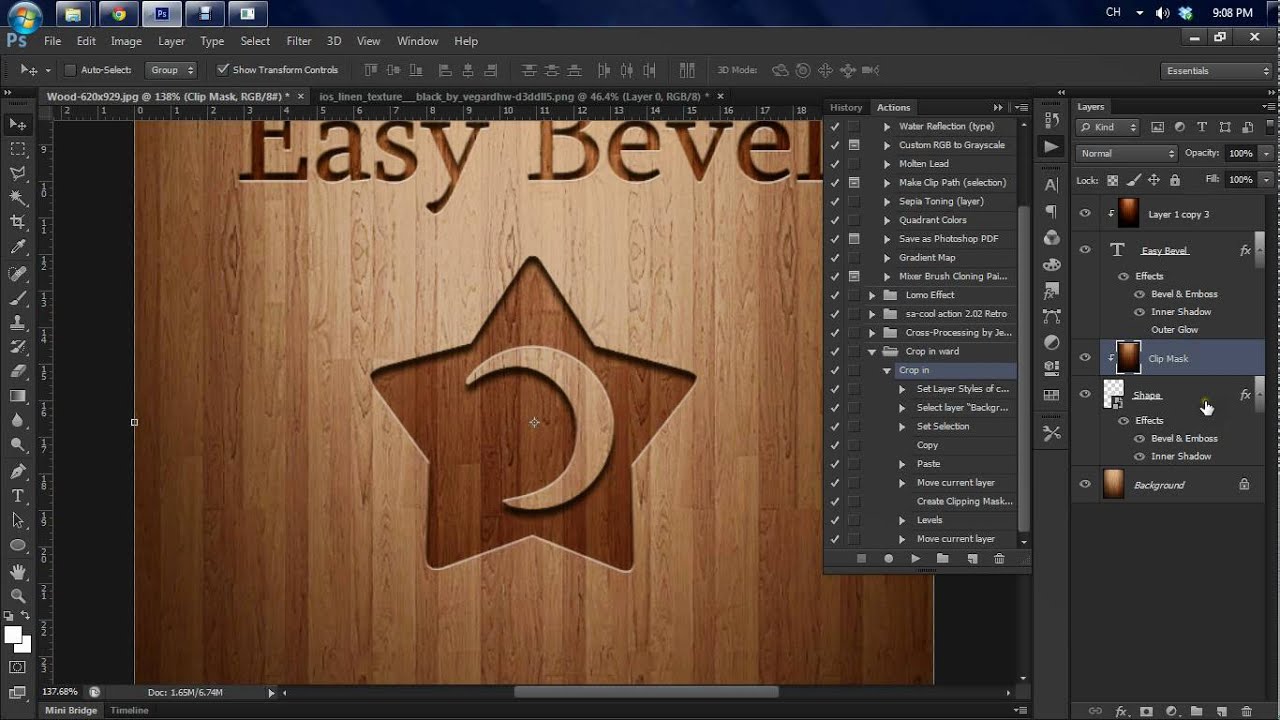Screen dimensions: 1280x720
Task: Hide the Clip Mask layer
Action: click(x=1085, y=358)
